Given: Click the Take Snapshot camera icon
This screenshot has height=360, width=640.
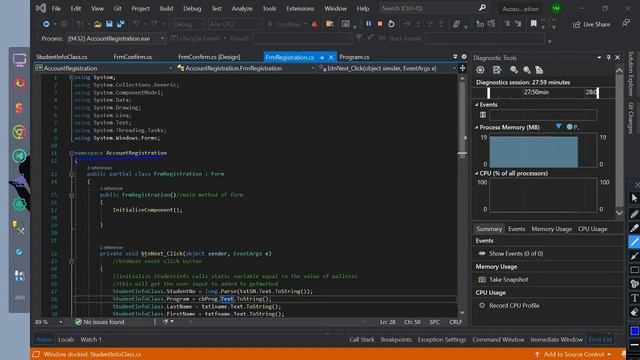Looking at the screenshot, I should (482, 280).
